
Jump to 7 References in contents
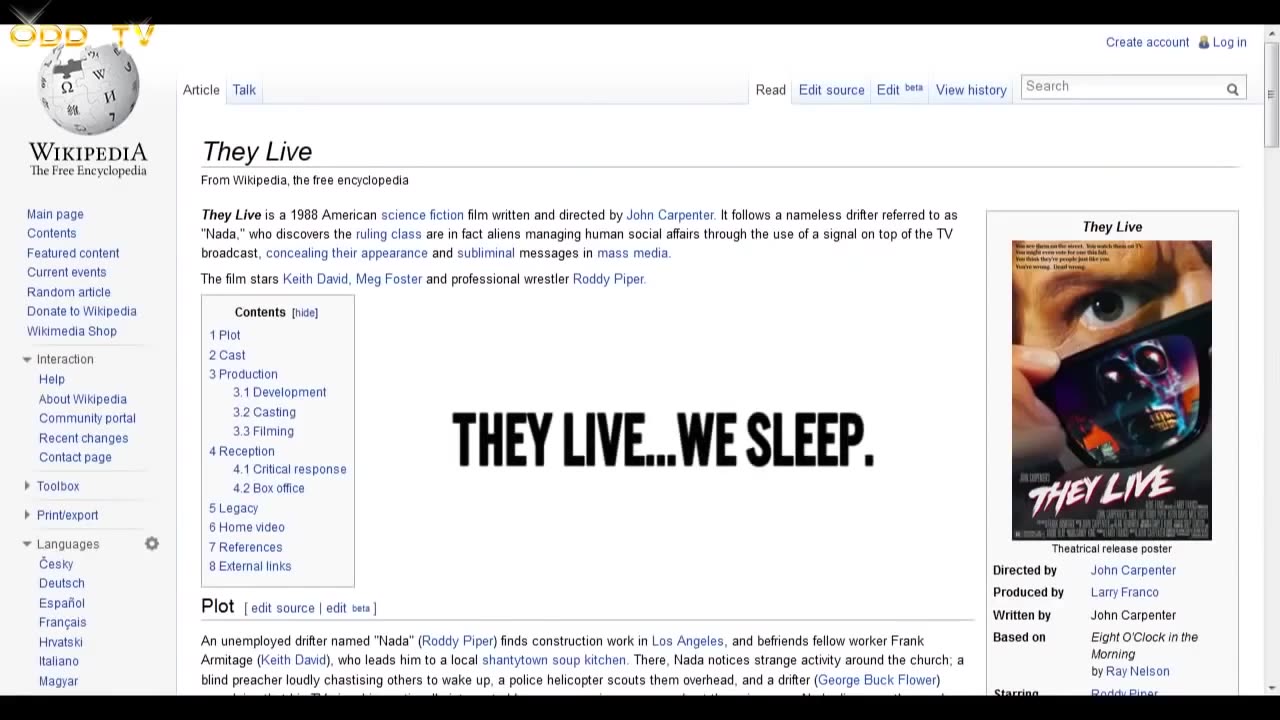(246, 547)
